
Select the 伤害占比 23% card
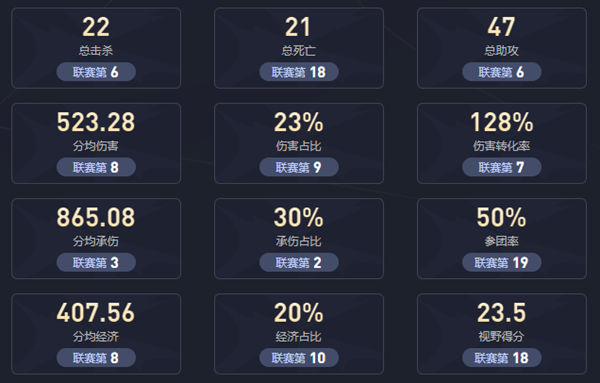[x=299, y=143]
